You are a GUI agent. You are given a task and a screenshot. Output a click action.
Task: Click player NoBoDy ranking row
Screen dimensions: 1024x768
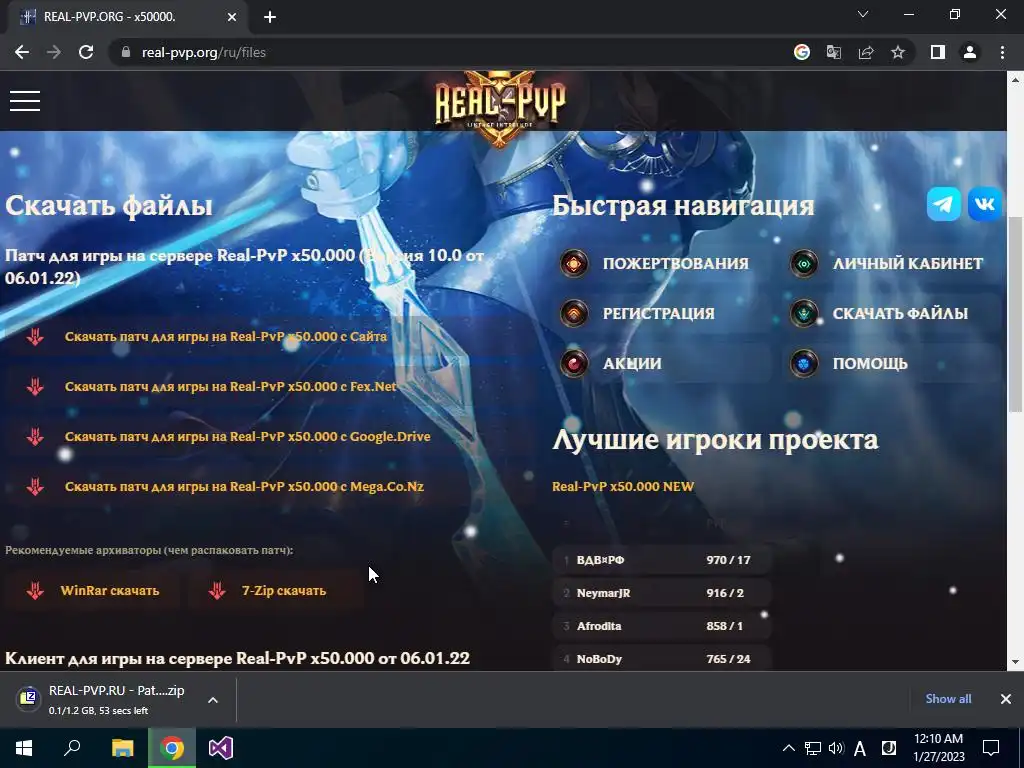(x=662, y=658)
